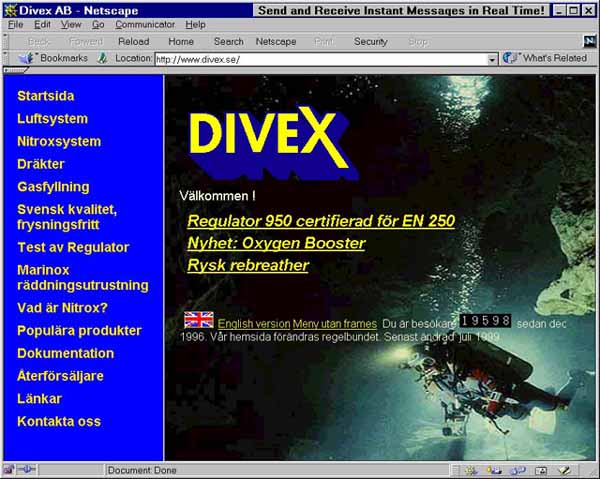Open the Location URL history dropdown
Screen dimensions: 600x479
coord(492,60)
